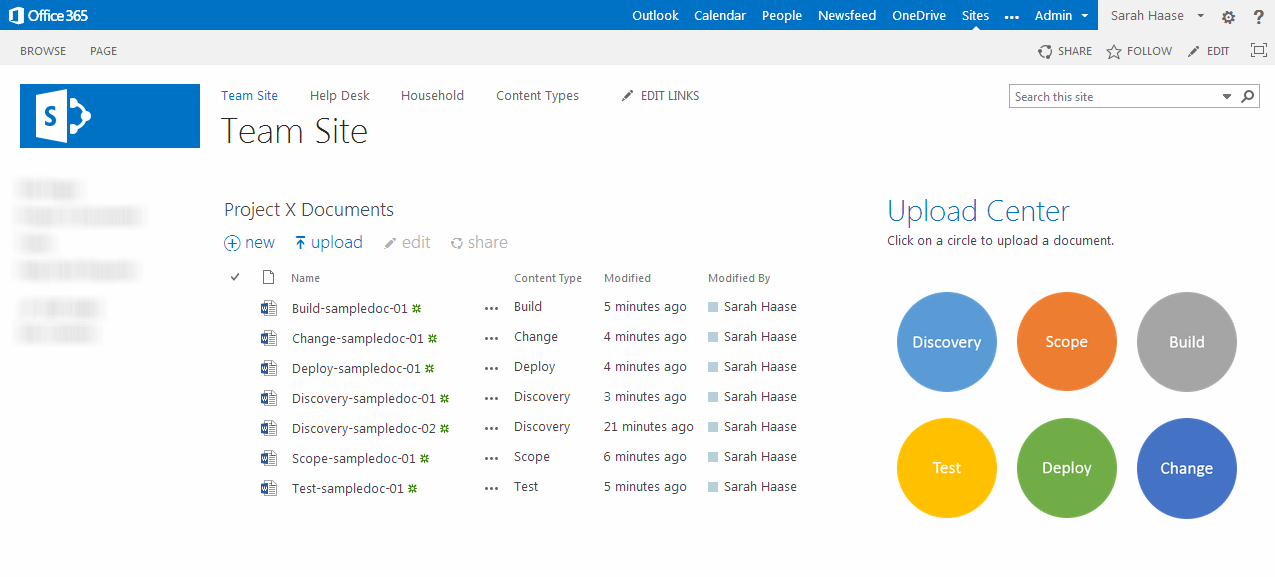Viewport: 1275px width, 577px height.
Task: Click the upload document link
Action: pyautogui.click(x=329, y=242)
